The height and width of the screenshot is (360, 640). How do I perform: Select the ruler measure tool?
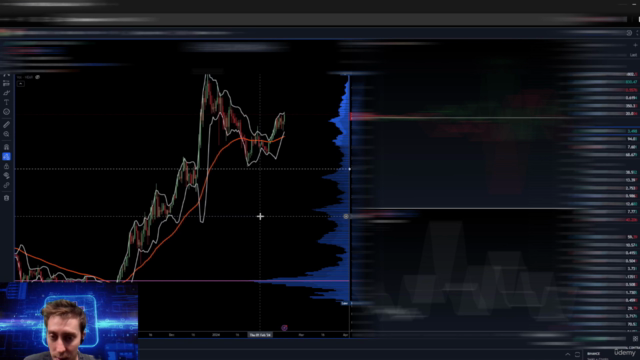point(6,124)
